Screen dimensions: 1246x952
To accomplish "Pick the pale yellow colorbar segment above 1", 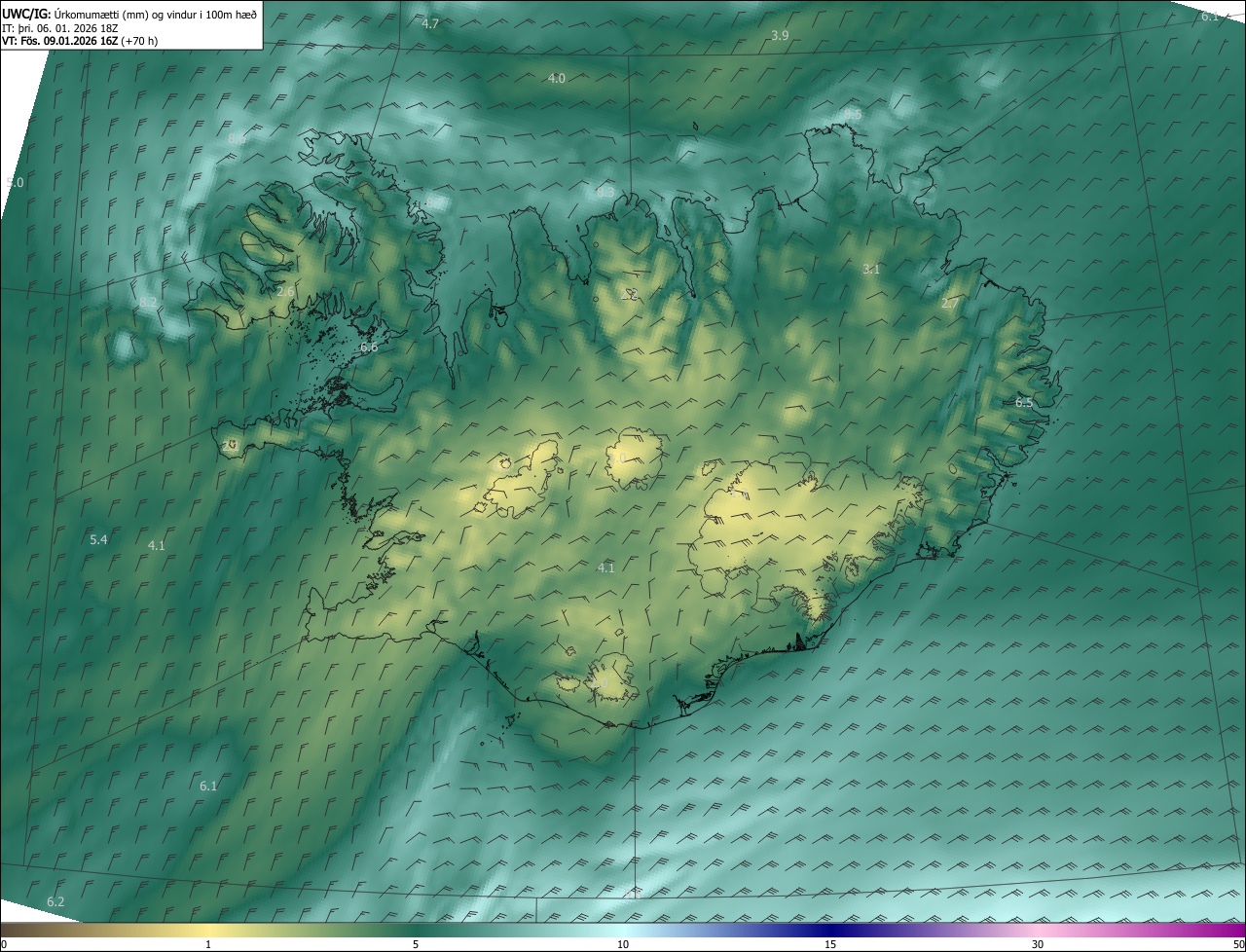I will 208,930.
